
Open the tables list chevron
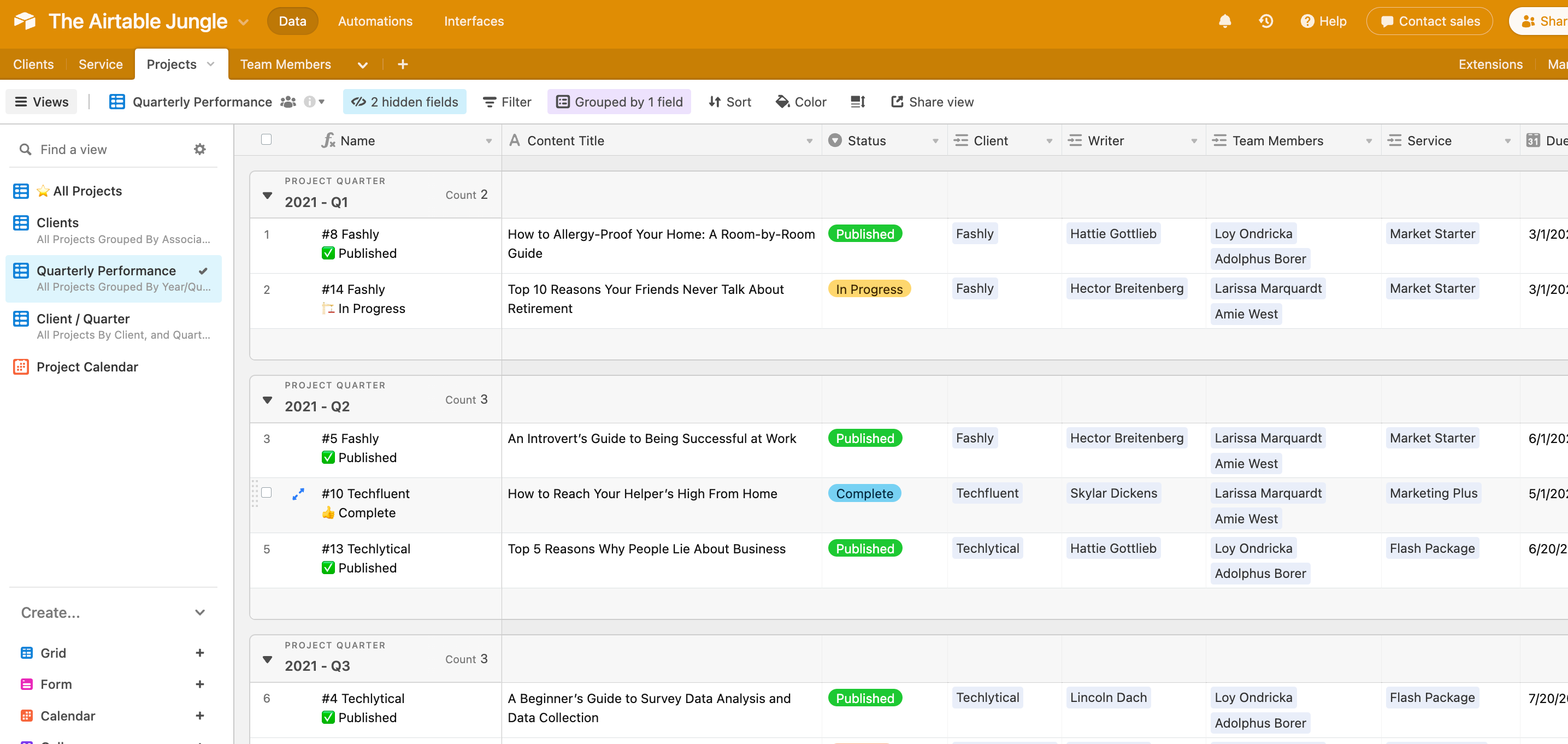click(362, 64)
